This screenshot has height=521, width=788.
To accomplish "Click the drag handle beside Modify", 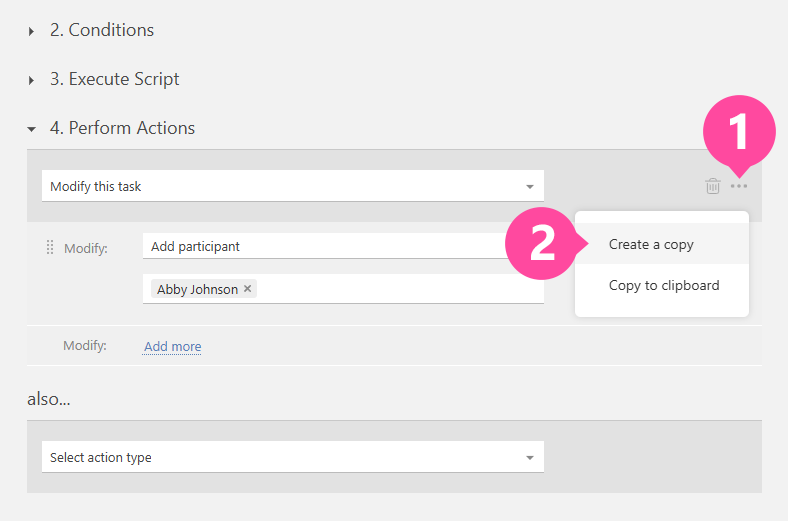I will tap(50, 247).
